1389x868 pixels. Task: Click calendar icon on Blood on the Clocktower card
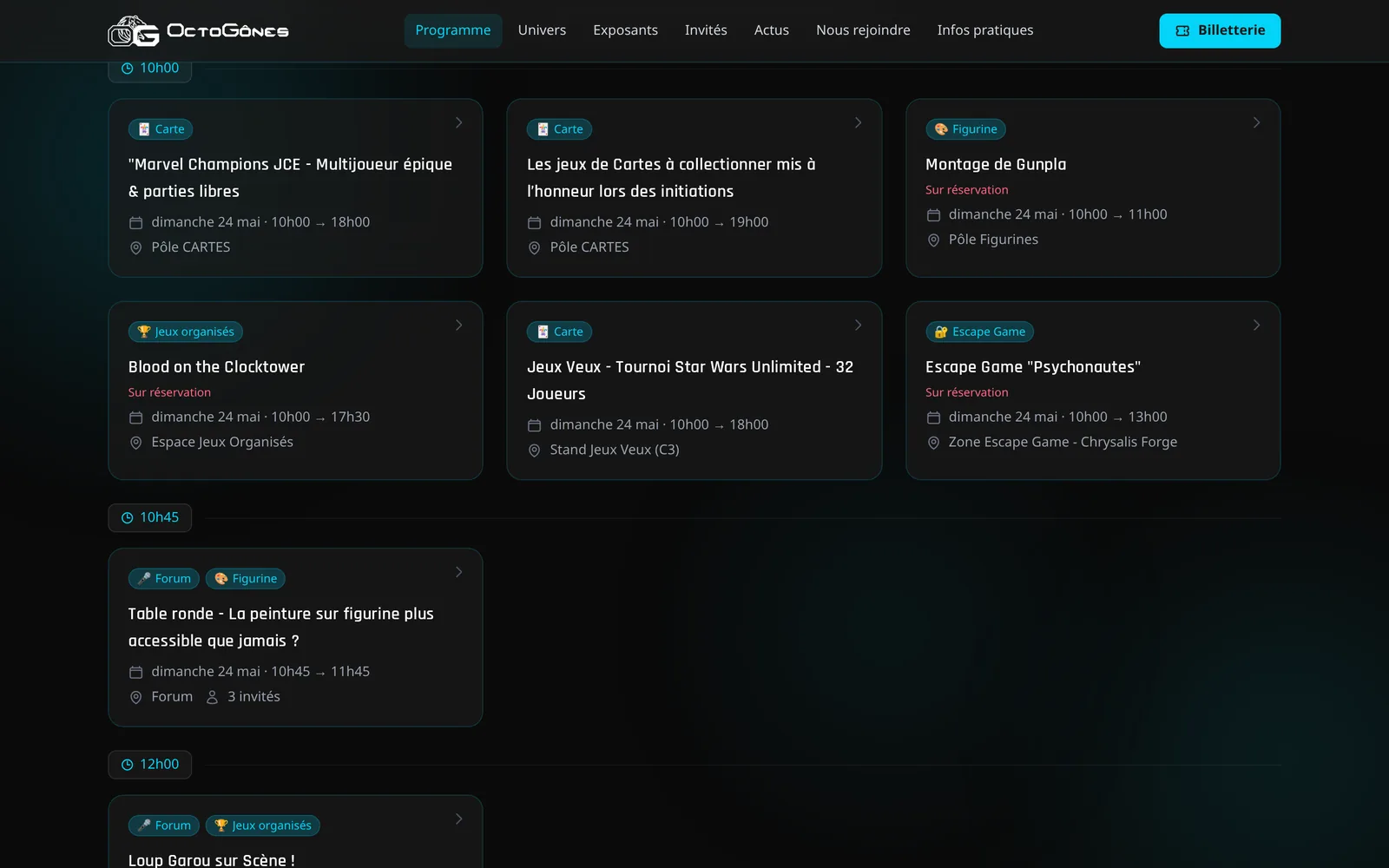pyautogui.click(x=135, y=418)
